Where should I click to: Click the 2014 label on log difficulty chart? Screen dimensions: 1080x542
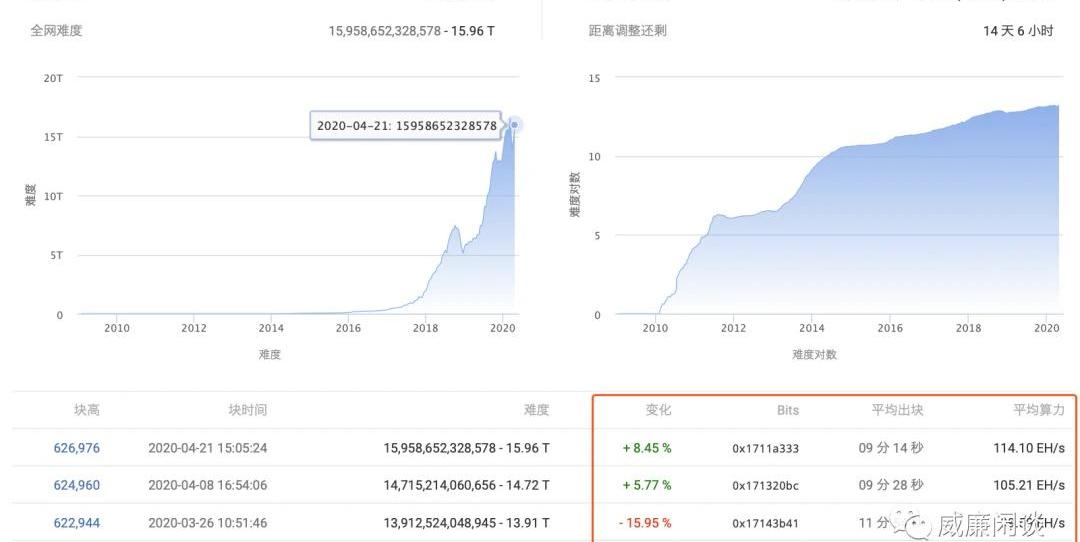[x=812, y=328]
